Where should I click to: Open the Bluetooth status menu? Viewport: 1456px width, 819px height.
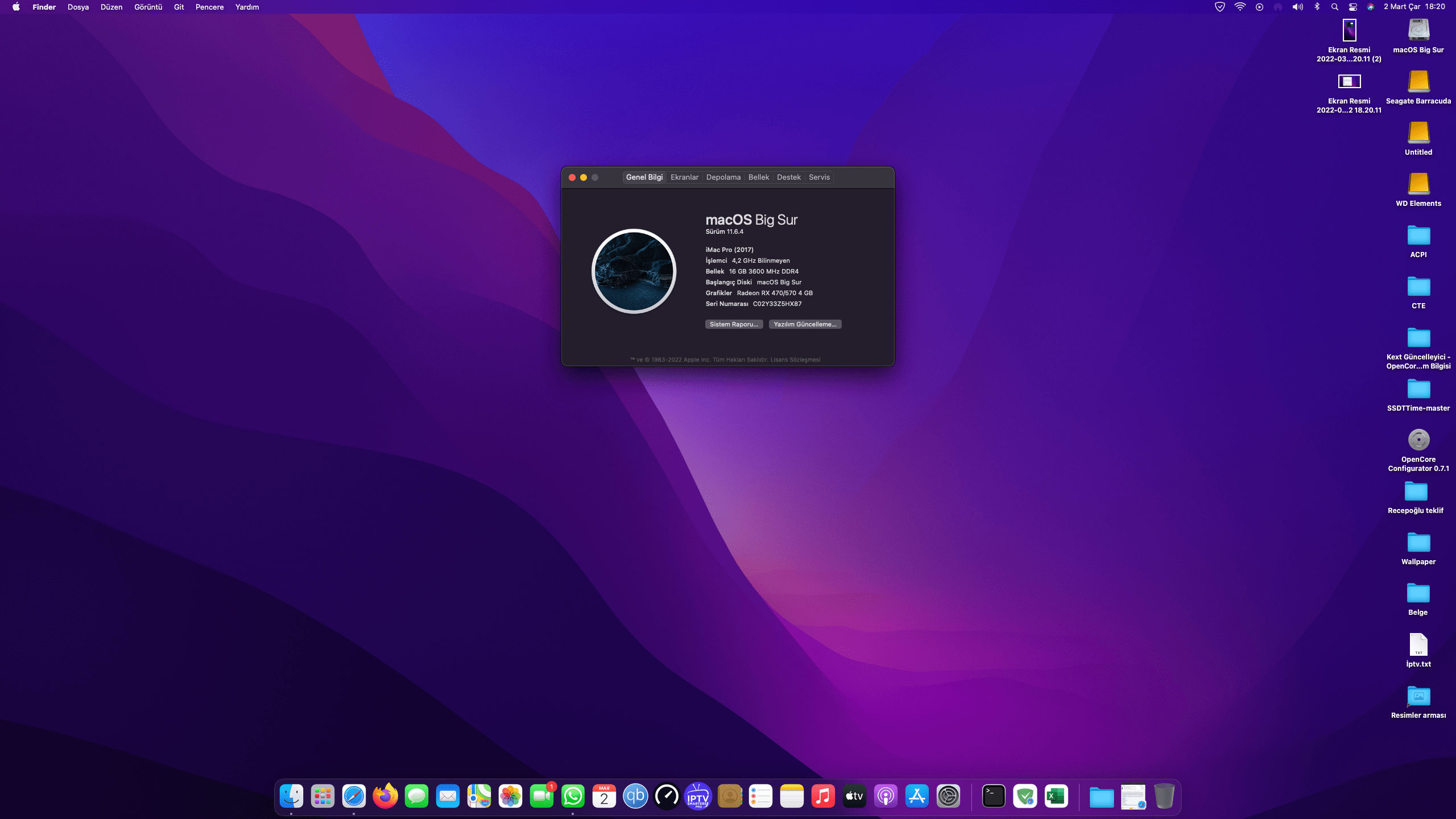pyautogui.click(x=1317, y=7)
